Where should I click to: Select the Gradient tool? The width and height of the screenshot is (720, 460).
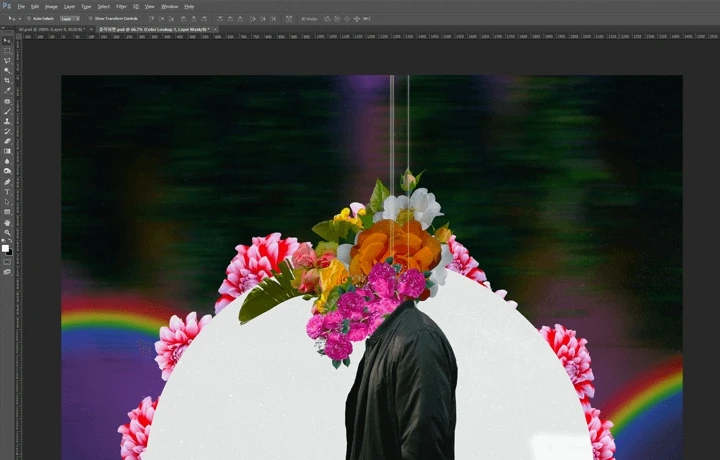point(7,151)
